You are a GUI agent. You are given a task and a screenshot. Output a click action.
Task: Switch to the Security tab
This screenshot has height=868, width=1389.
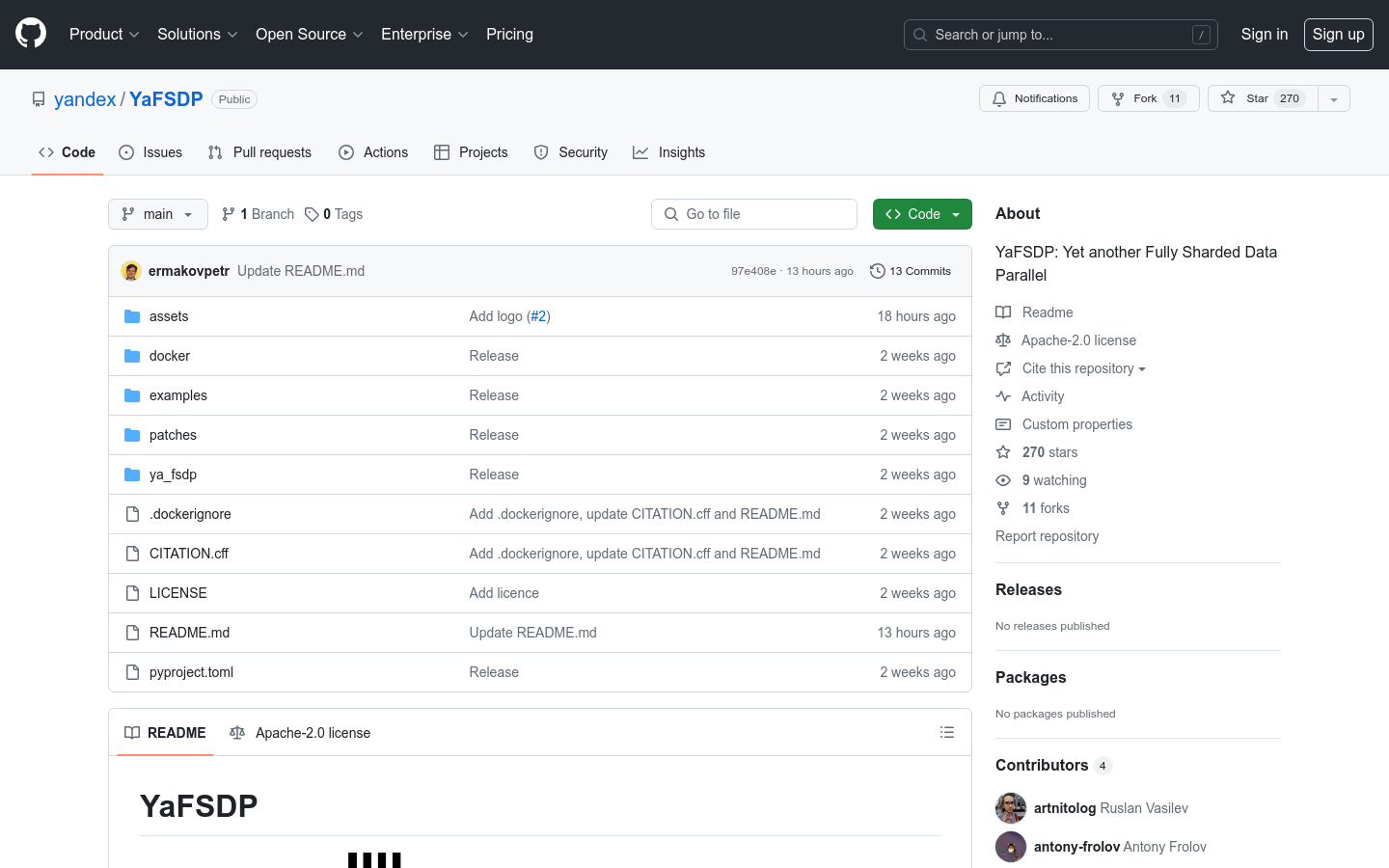click(x=571, y=152)
